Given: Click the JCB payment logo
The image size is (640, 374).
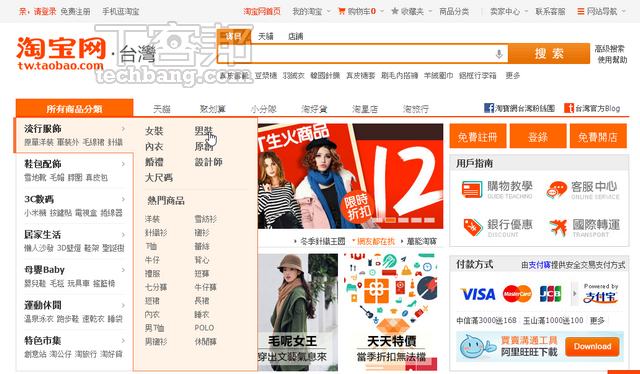Looking at the screenshot, I should (x=551, y=294).
